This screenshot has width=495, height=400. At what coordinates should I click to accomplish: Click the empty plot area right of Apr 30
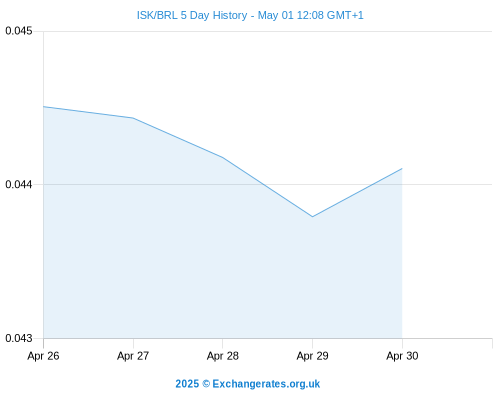[447, 260]
